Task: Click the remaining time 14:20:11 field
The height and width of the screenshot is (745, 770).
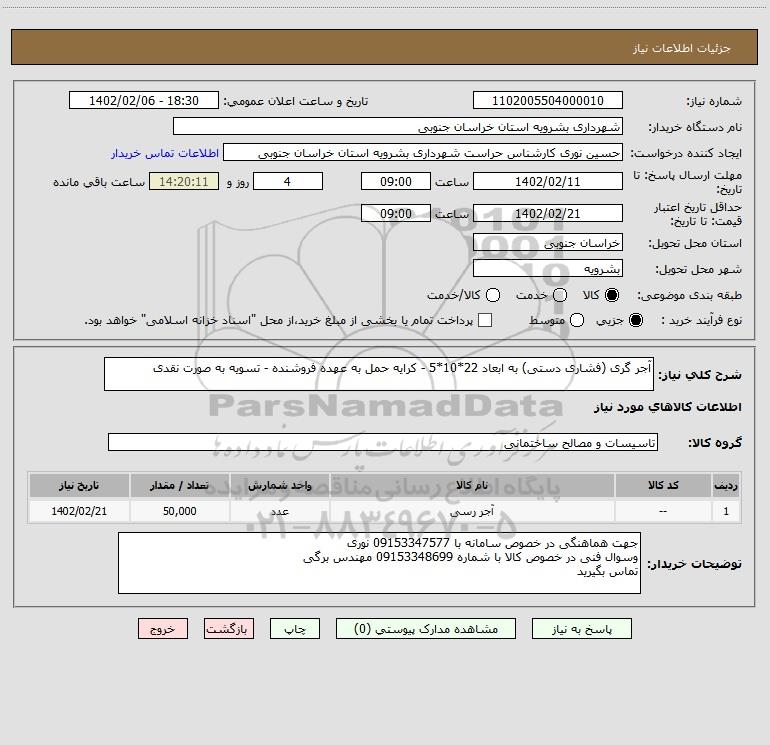Action: pyautogui.click(x=184, y=181)
